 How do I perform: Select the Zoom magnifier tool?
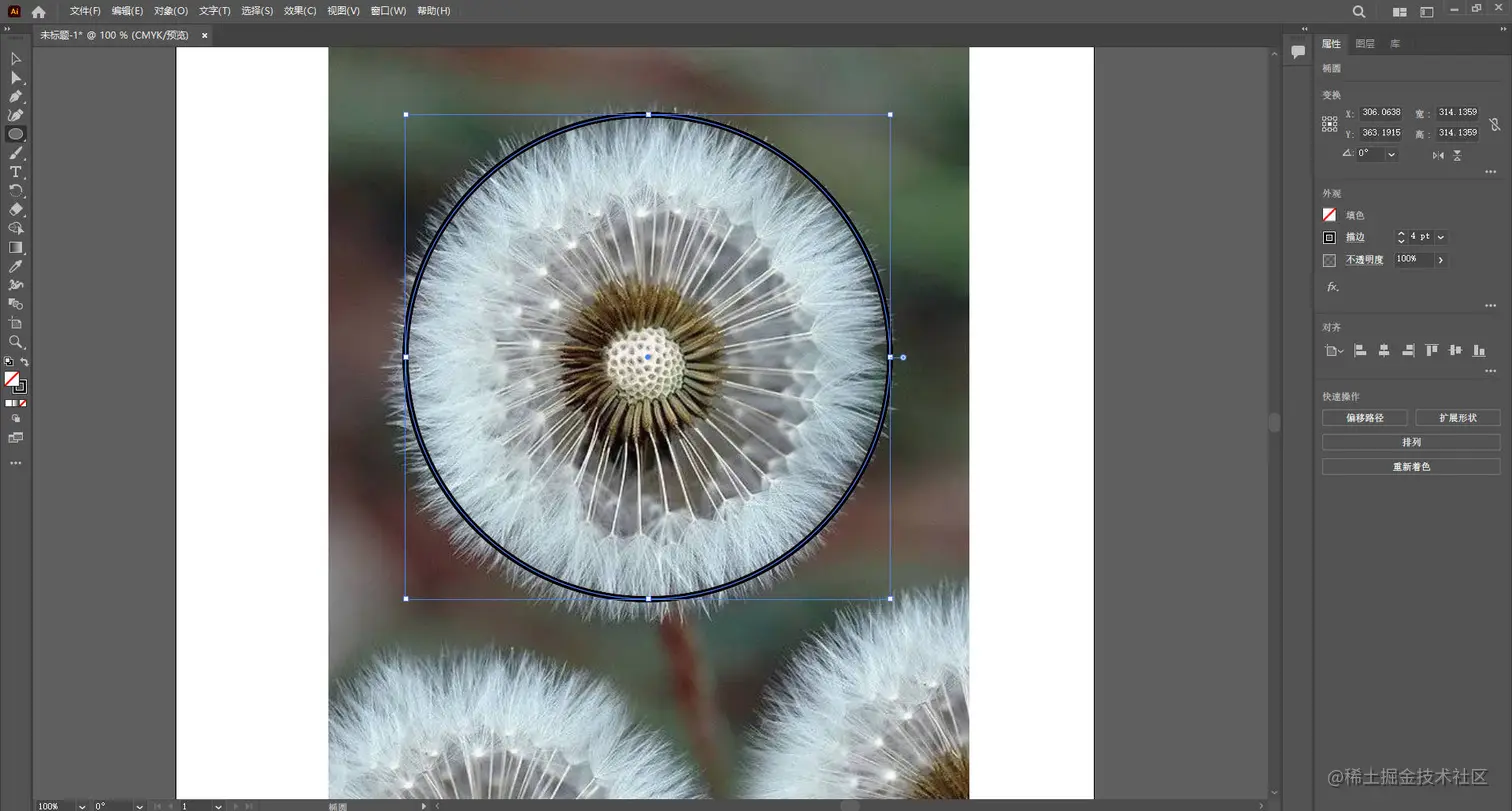tap(15, 342)
